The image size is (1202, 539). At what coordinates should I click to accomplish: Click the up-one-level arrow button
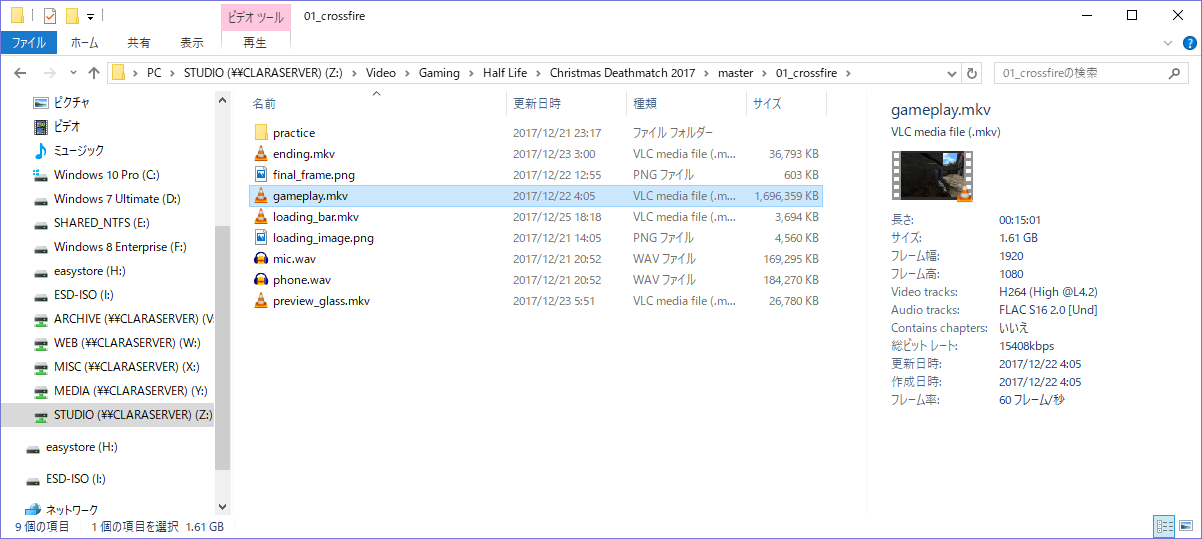(94, 73)
